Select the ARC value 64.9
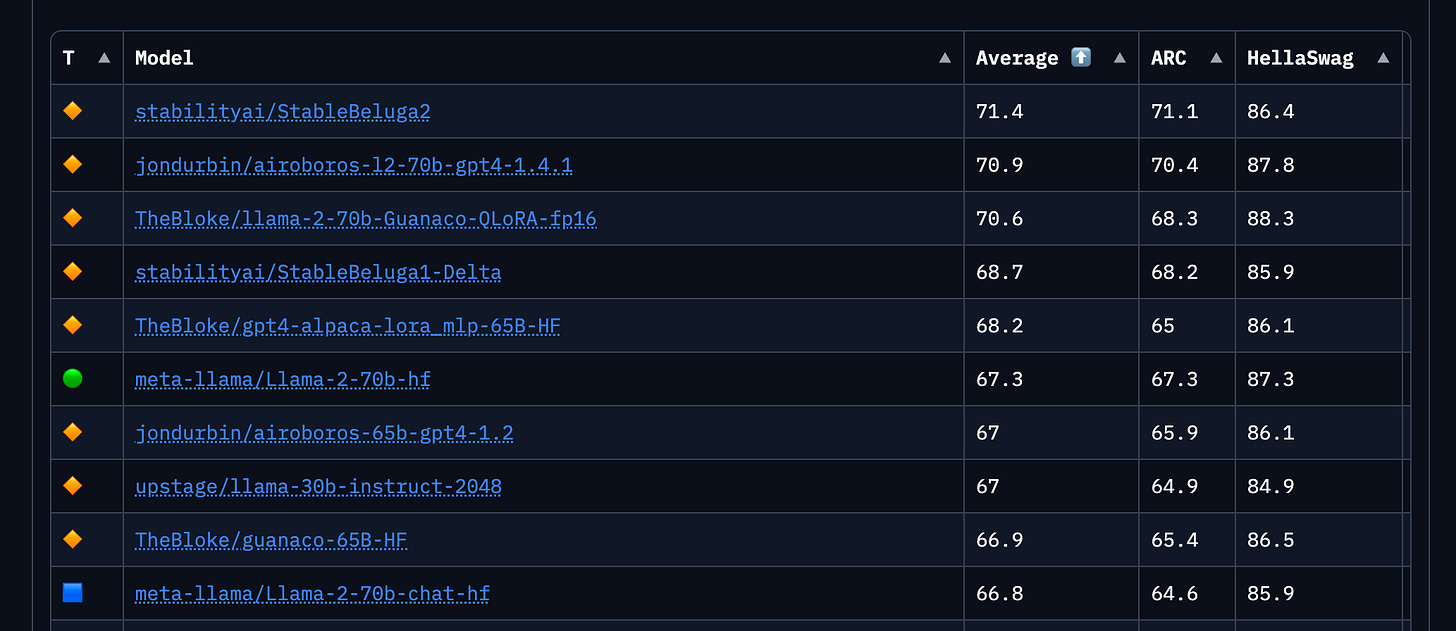 1175,487
